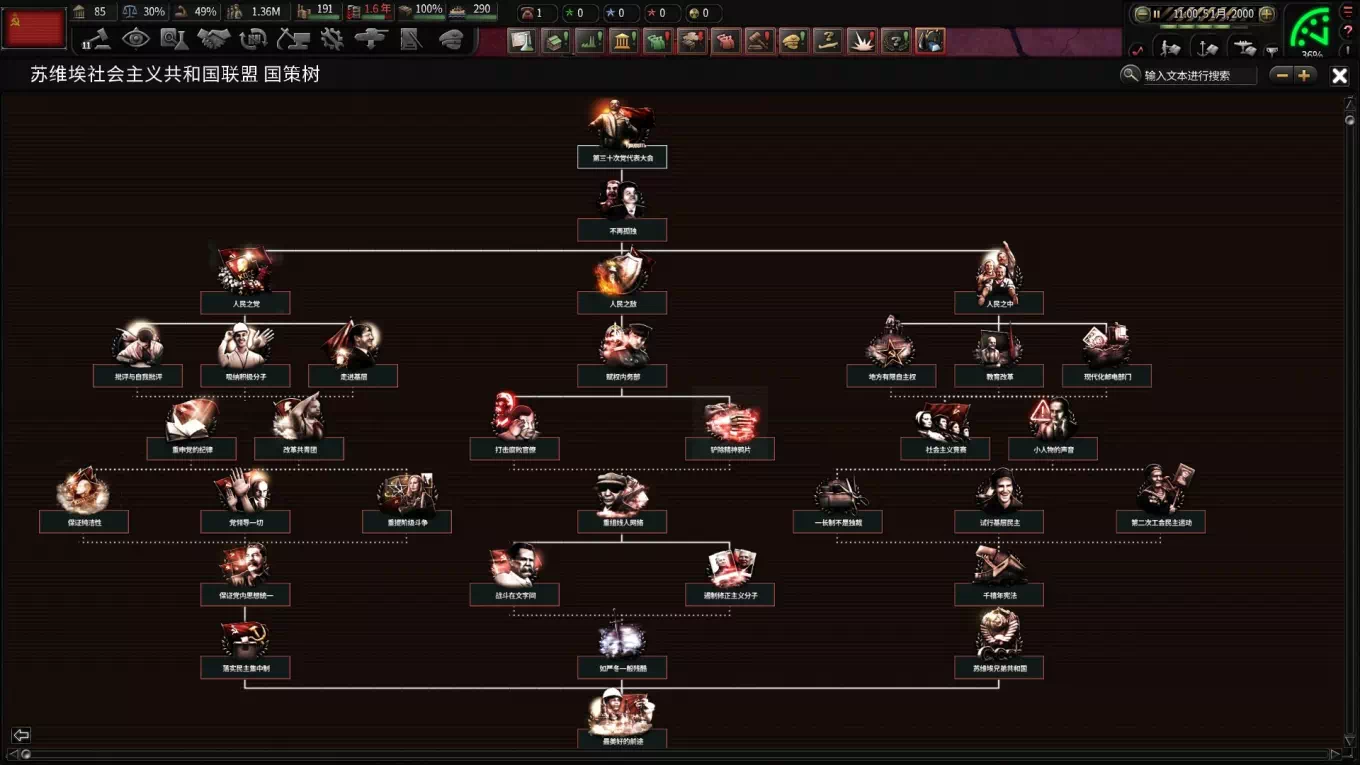This screenshot has height=765, width=1360.
Task: Open the research flask menu
Action: [174, 39]
